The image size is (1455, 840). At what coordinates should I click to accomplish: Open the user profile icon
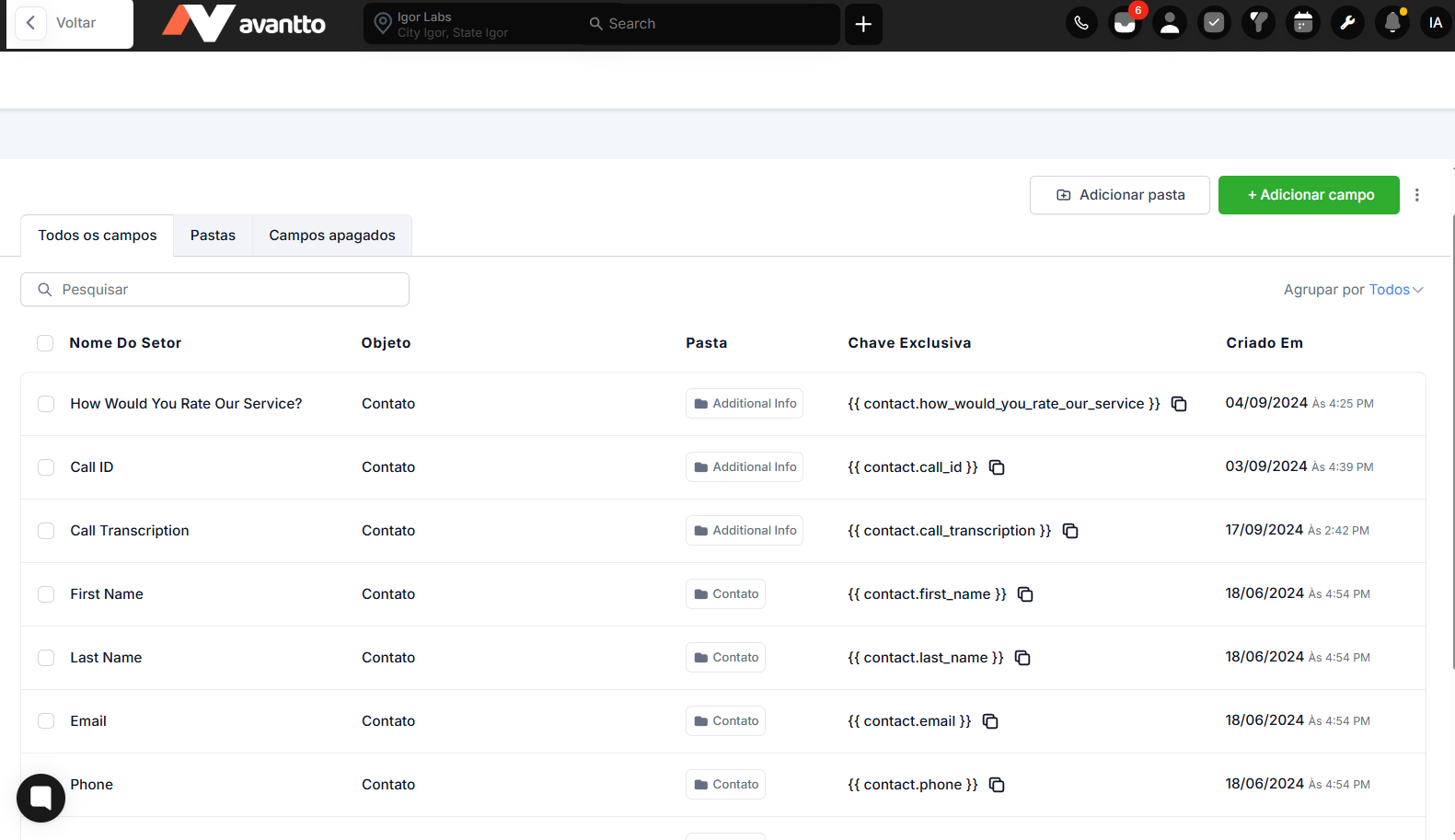[1170, 23]
